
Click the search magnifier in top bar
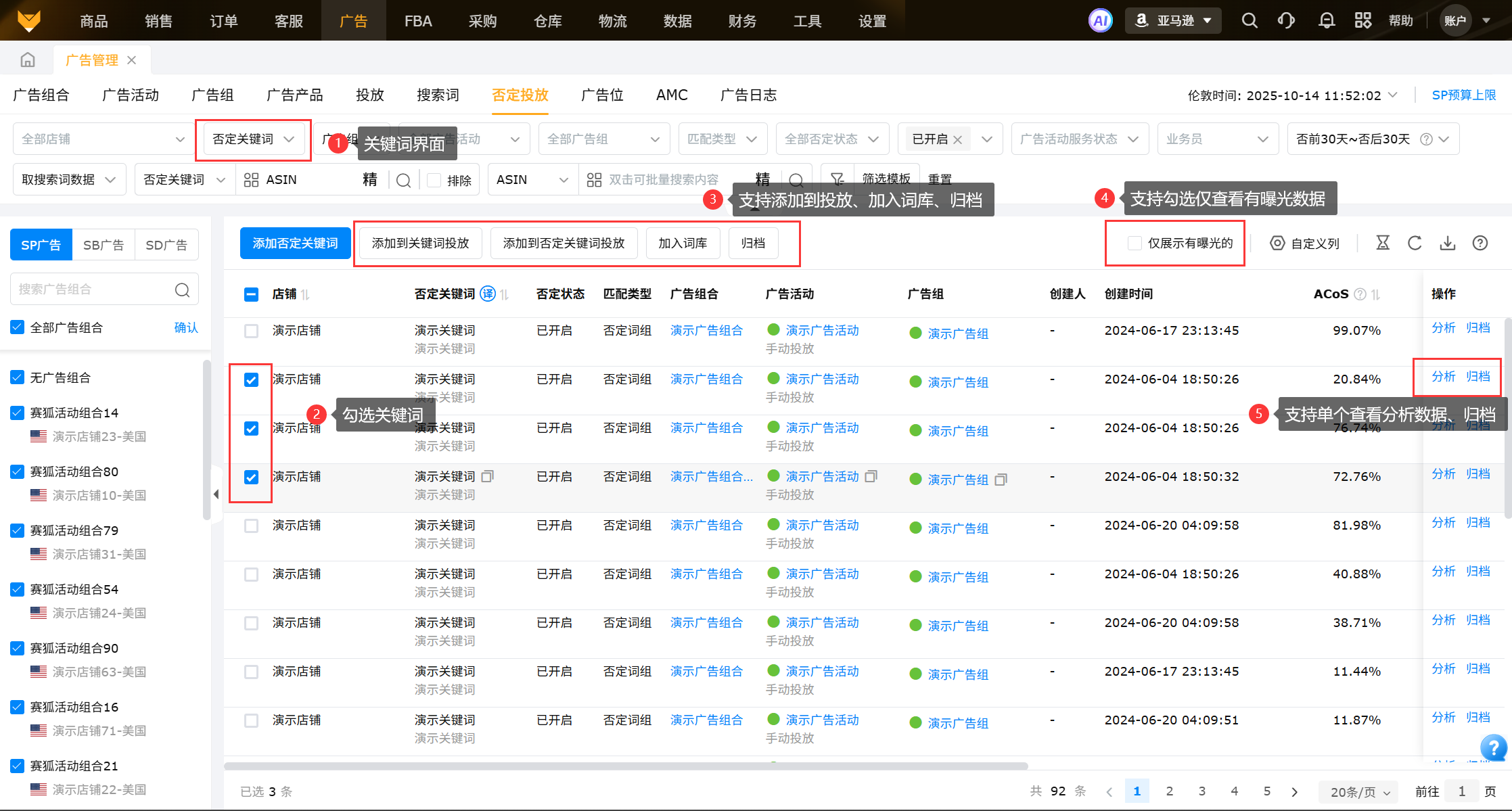(x=1250, y=20)
